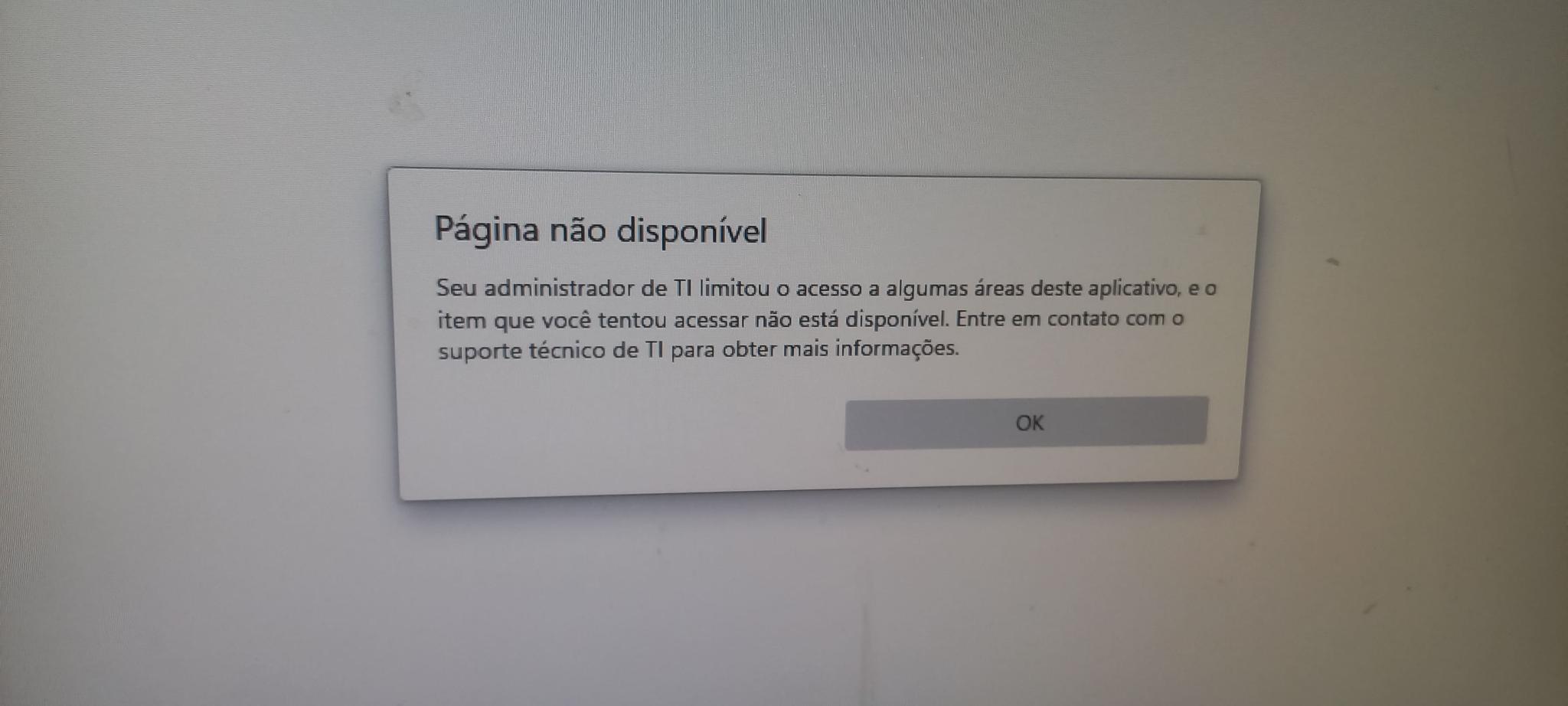This screenshot has width=1568, height=706.
Task: Click the OK button
Action: 1027,423
